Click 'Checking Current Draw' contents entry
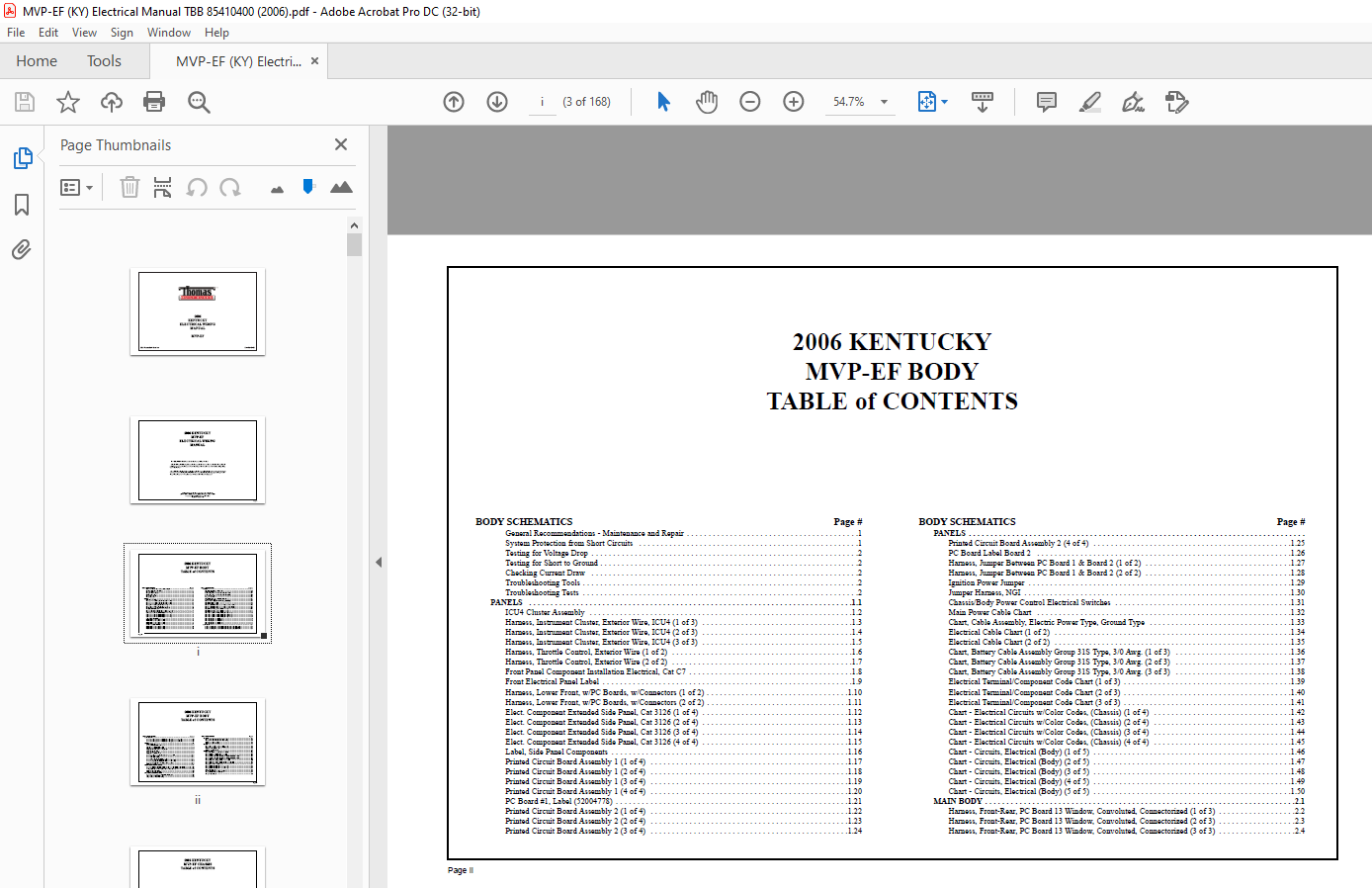This screenshot has width=1372, height=888. (545, 573)
